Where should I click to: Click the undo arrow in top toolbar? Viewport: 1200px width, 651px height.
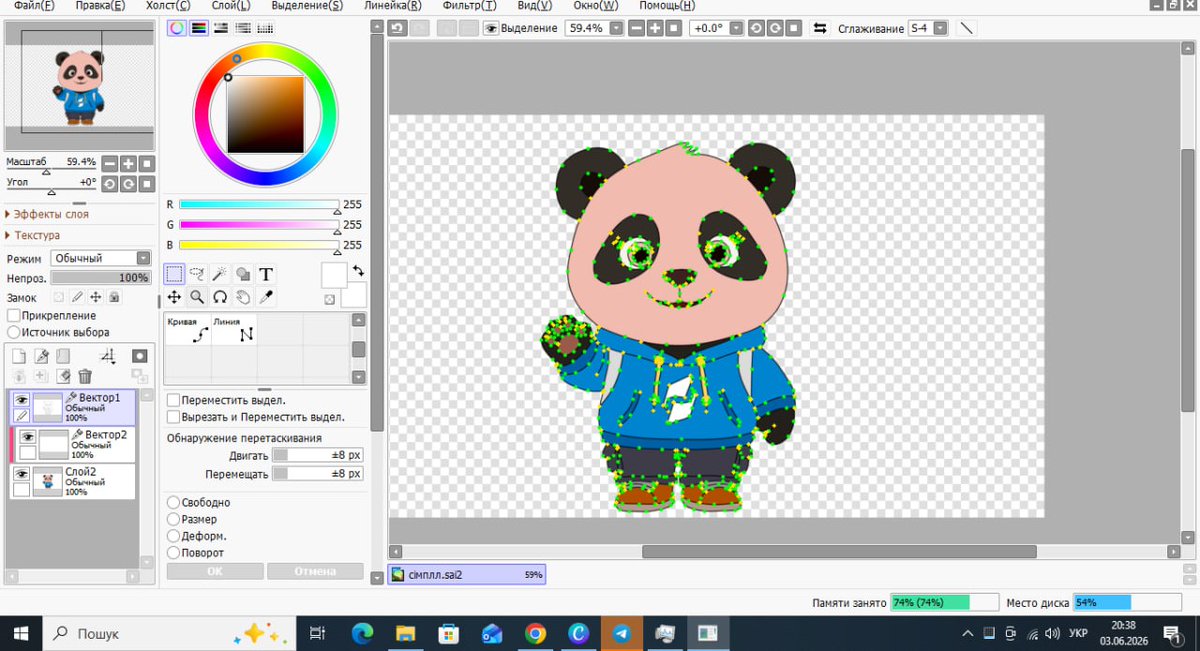397,28
